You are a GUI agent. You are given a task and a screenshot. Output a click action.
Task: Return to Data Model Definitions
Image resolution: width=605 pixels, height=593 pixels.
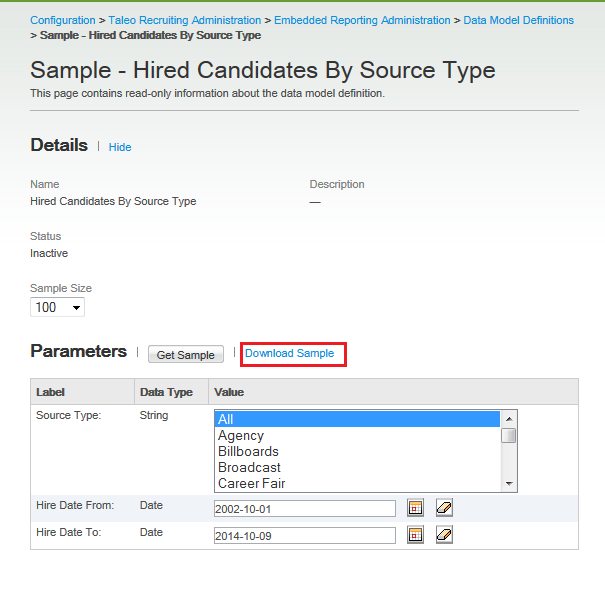(518, 20)
